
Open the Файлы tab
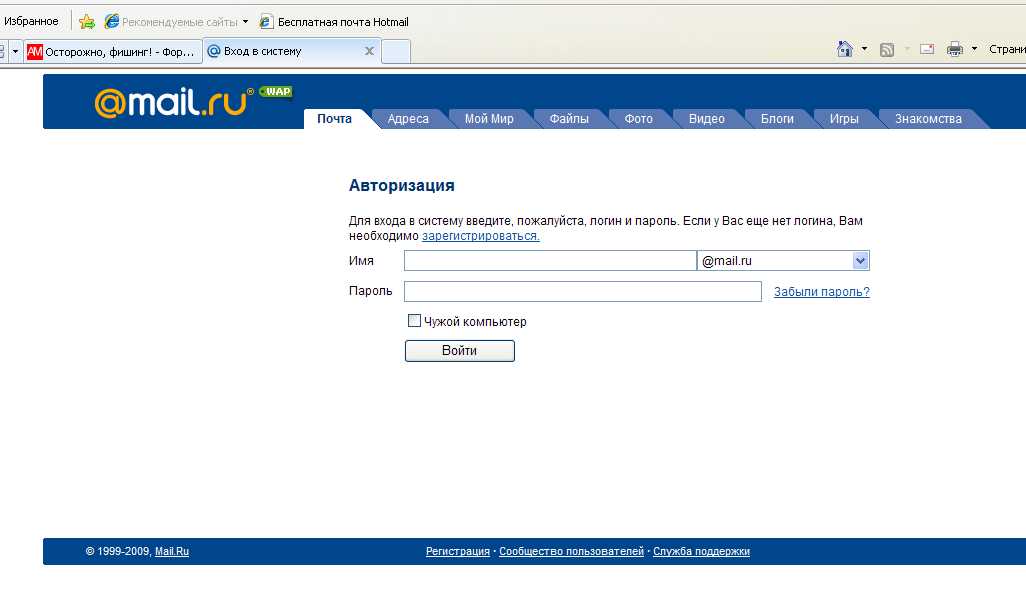pyautogui.click(x=569, y=119)
